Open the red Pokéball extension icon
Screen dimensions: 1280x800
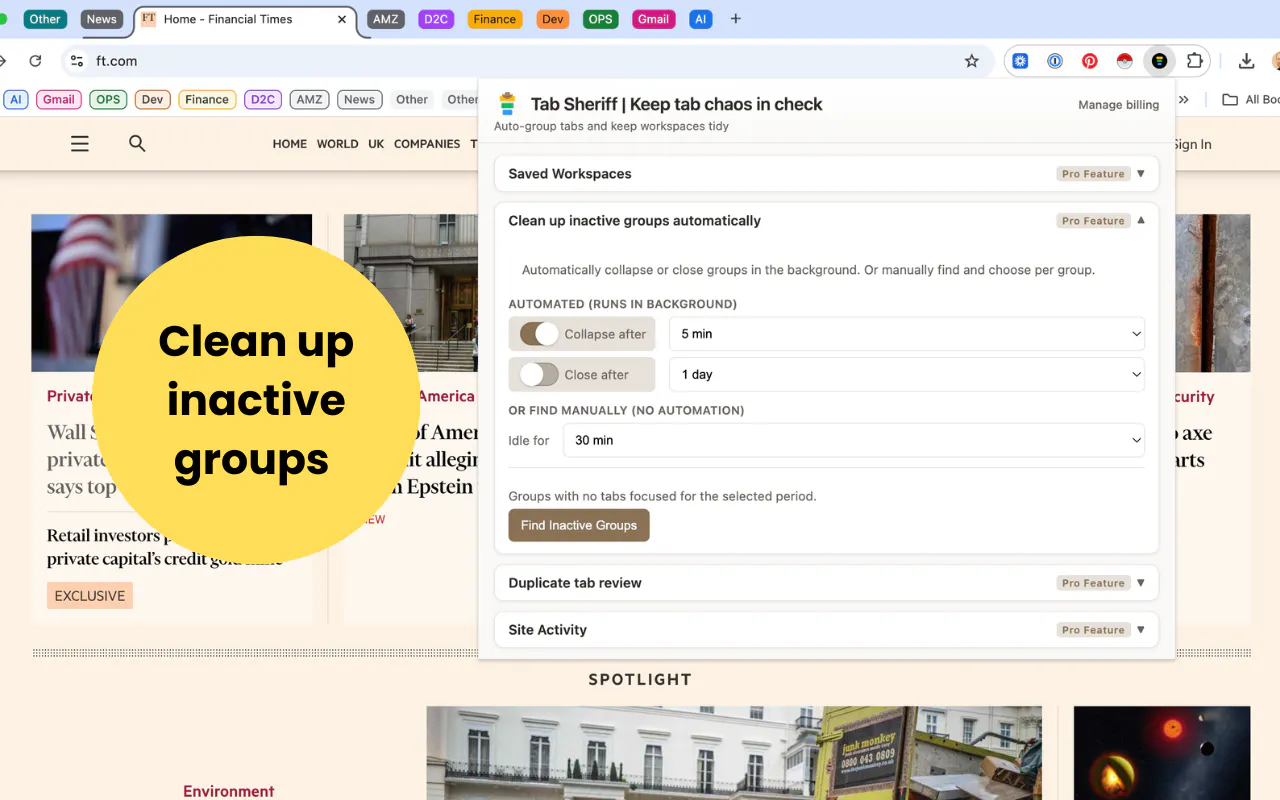tap(1125, 61)
